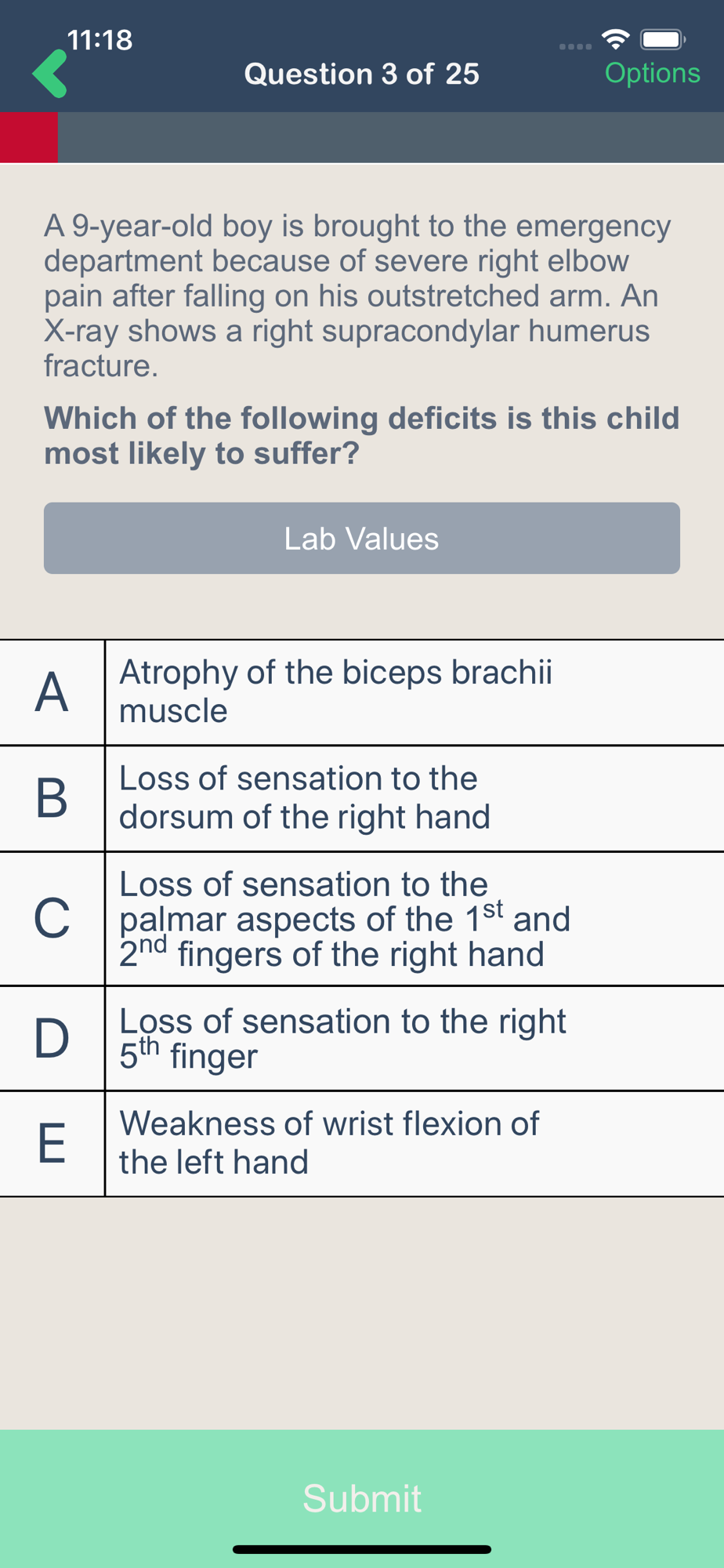Tap the bold 'Which of the following' prompt

361,435
